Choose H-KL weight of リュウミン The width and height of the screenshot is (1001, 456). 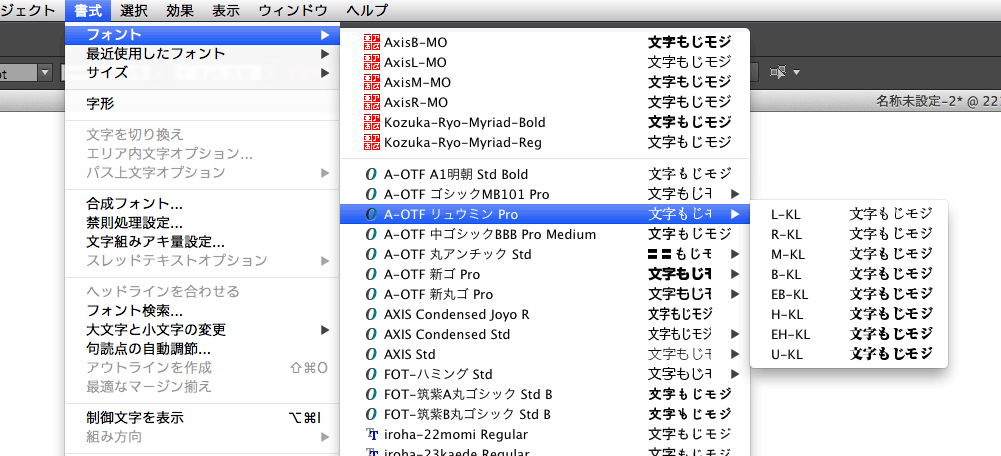click(849, 314)
